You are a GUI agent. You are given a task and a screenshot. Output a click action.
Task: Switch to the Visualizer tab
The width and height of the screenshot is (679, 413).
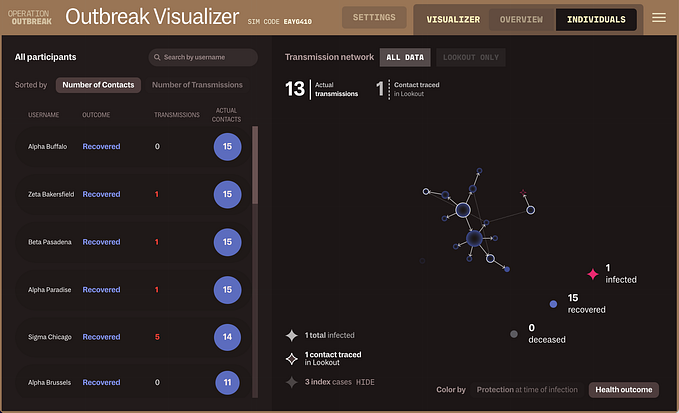pos(453,19)
